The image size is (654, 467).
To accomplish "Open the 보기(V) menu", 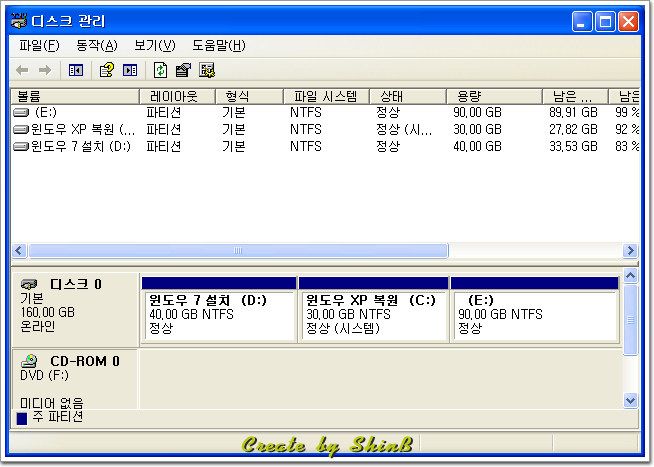I will point(155,45).
